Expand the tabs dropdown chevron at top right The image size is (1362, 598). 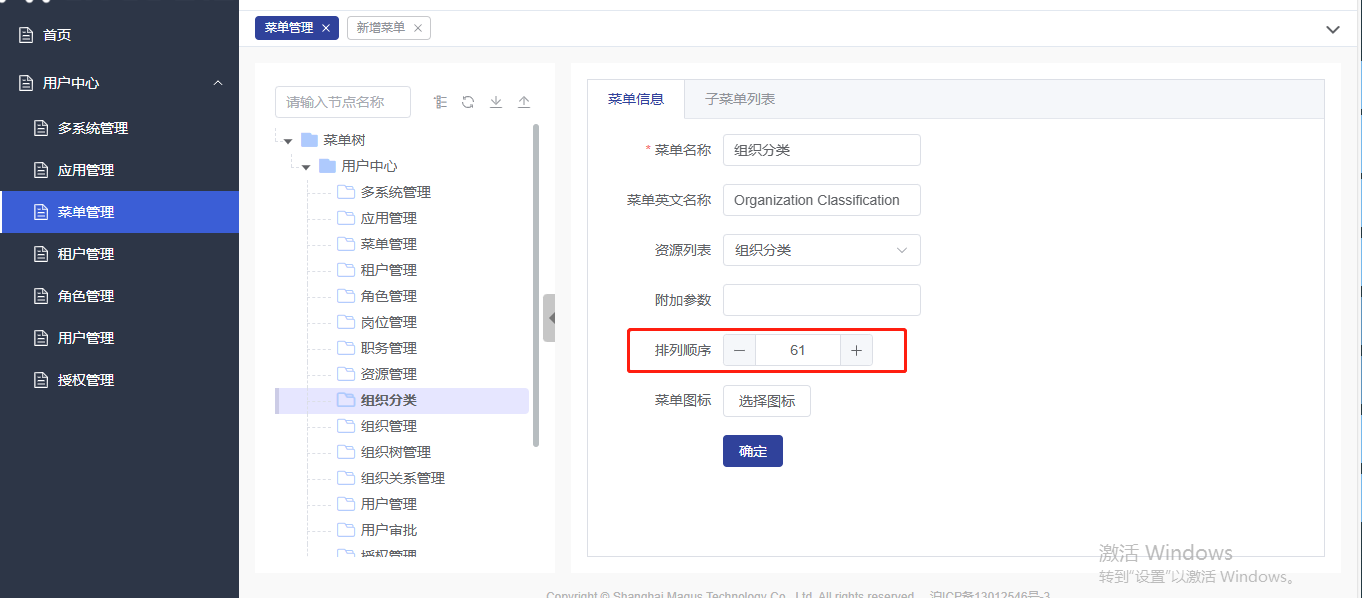pos(1332,30)
